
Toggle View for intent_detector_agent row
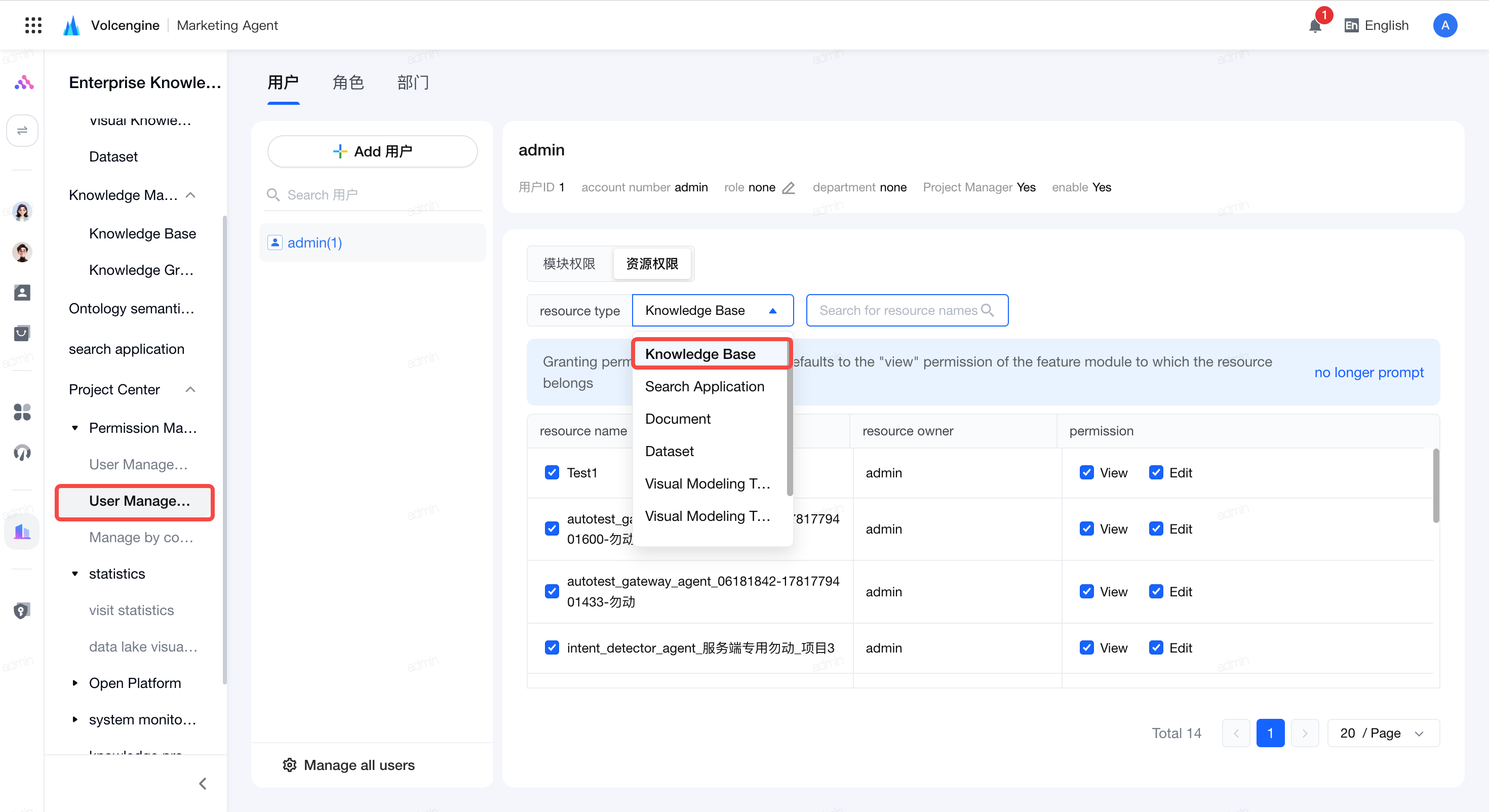pos(1087,648)
